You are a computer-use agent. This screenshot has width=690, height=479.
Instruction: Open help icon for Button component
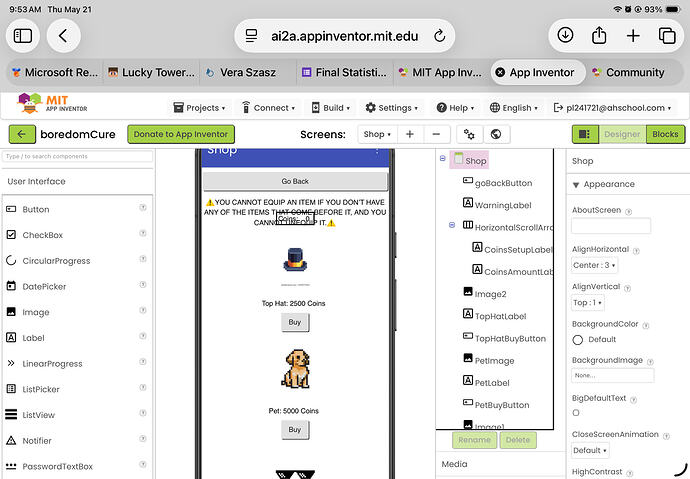point(143,207)
